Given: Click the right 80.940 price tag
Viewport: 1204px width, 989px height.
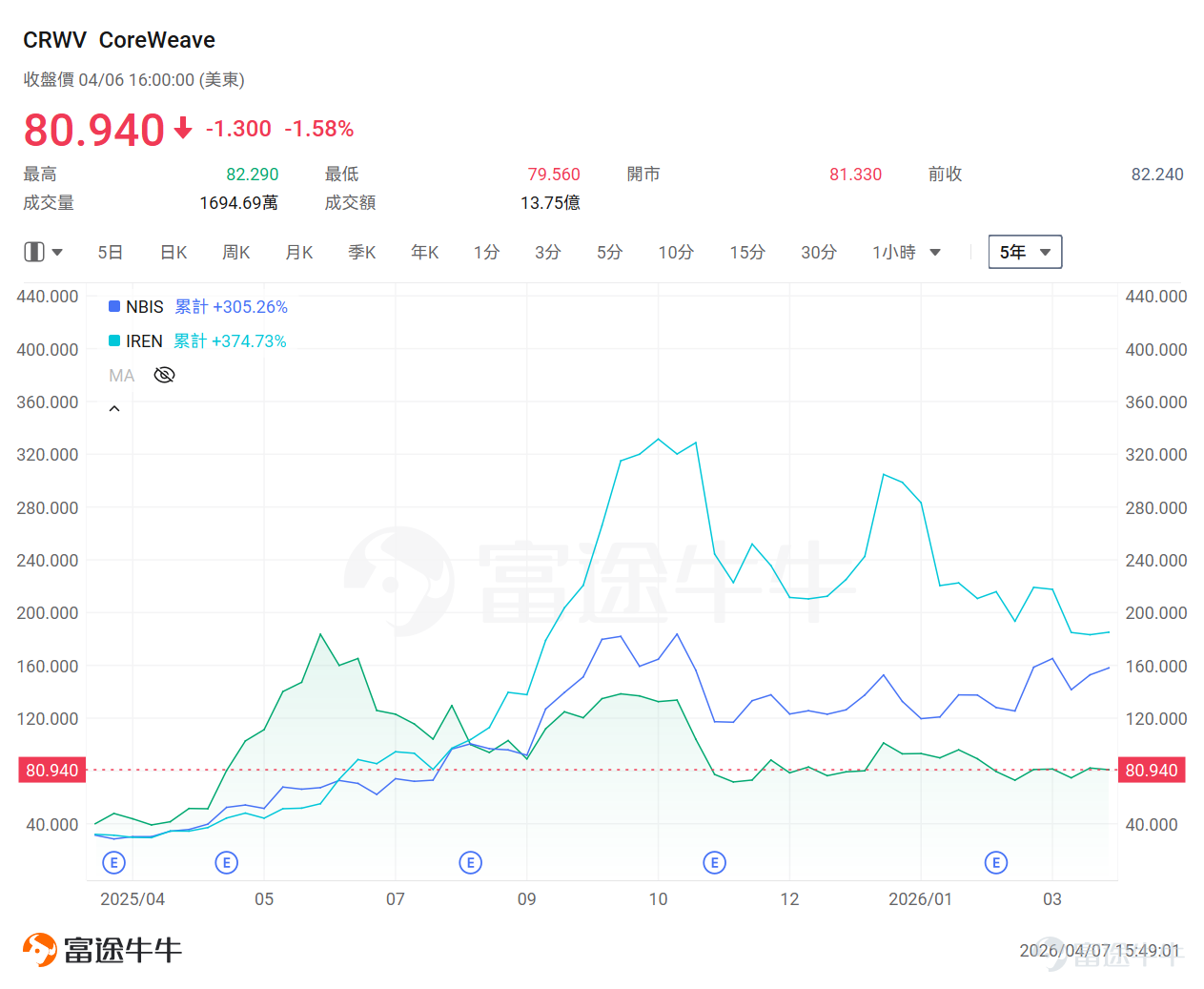Looking at the screenshot, I should point(1152,771).
